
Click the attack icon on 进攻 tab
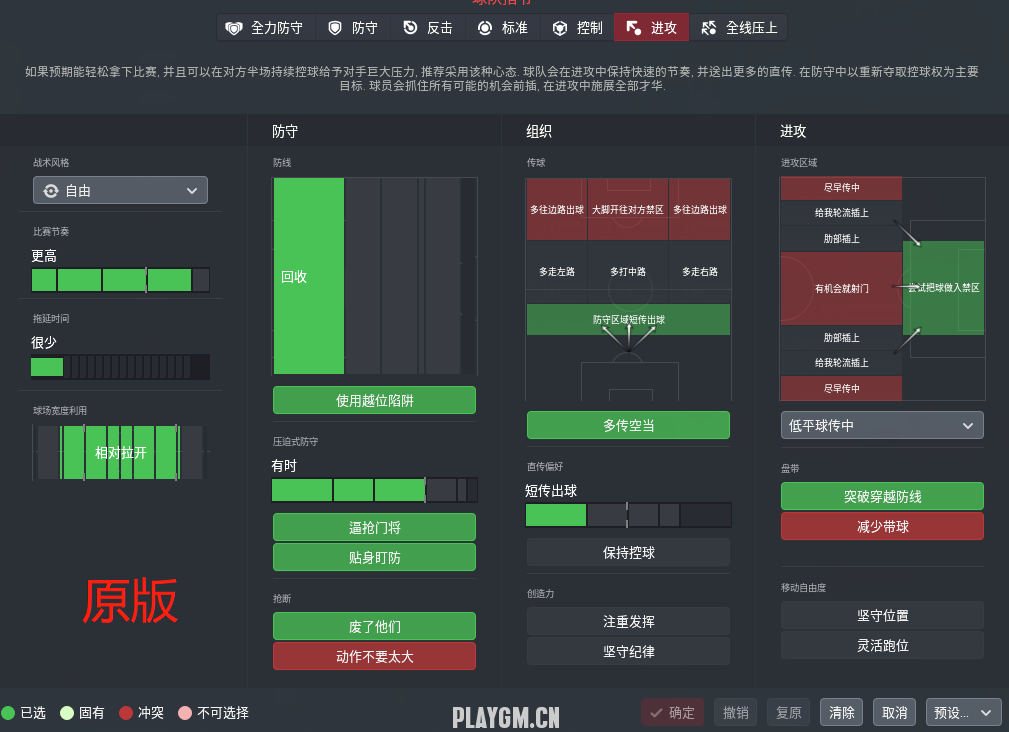click(634, 28)
